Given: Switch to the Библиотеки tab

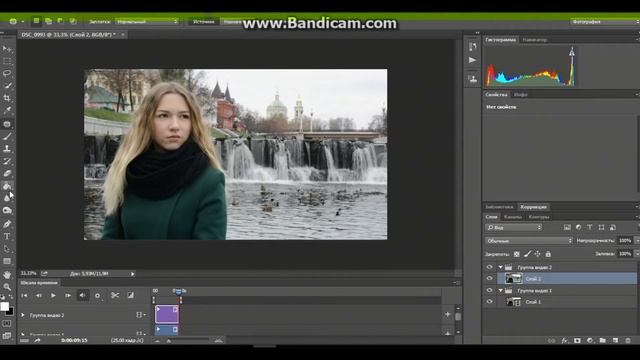Looking at the screenshot, I should pos(499,207).
